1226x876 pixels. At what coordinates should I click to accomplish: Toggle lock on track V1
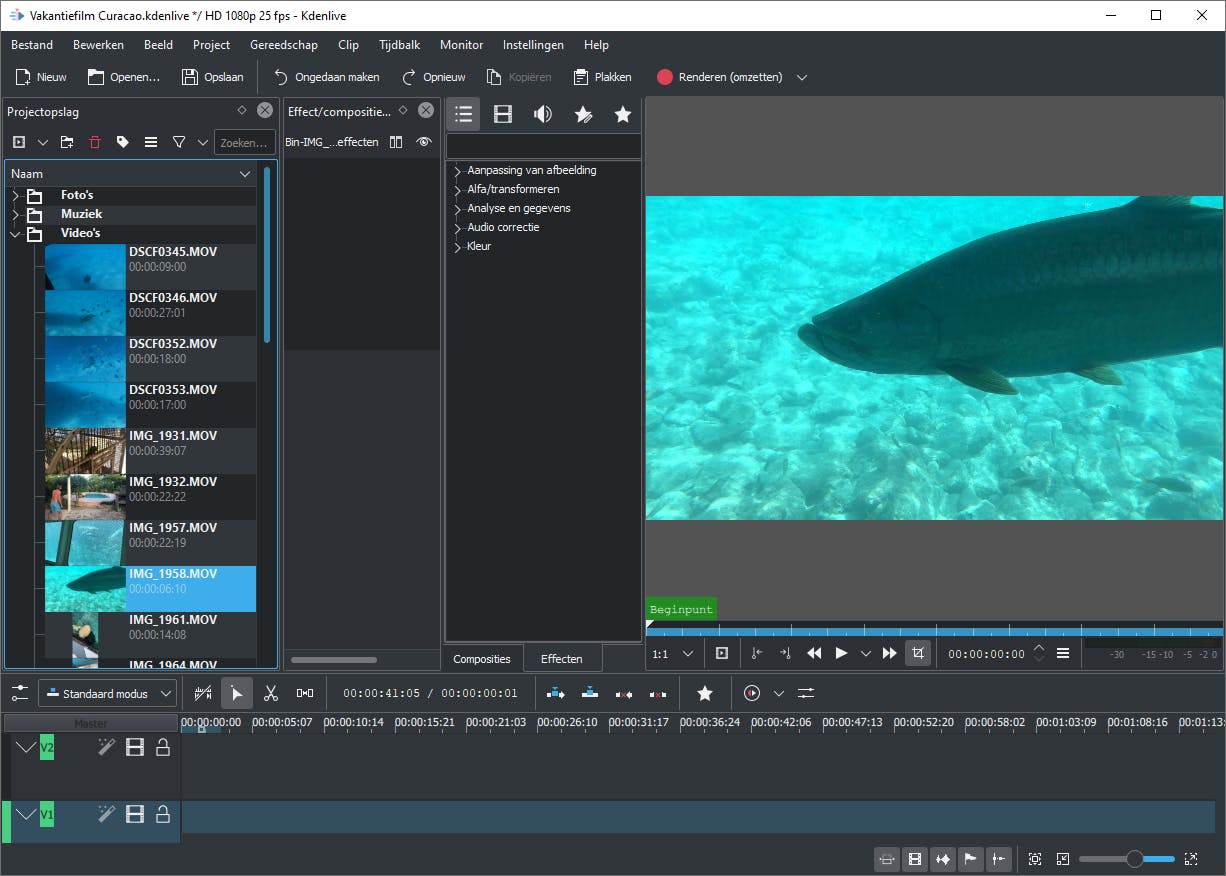162,814
